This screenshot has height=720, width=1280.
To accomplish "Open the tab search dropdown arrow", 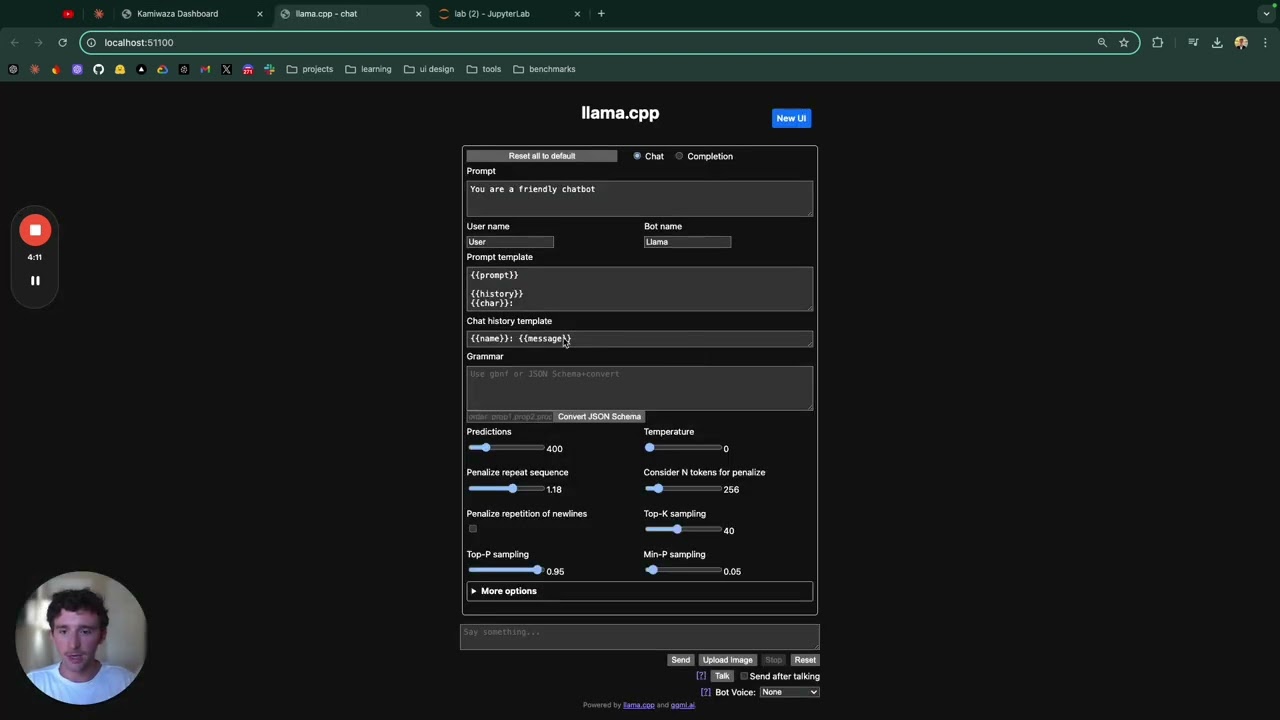I will (1266, 14).
